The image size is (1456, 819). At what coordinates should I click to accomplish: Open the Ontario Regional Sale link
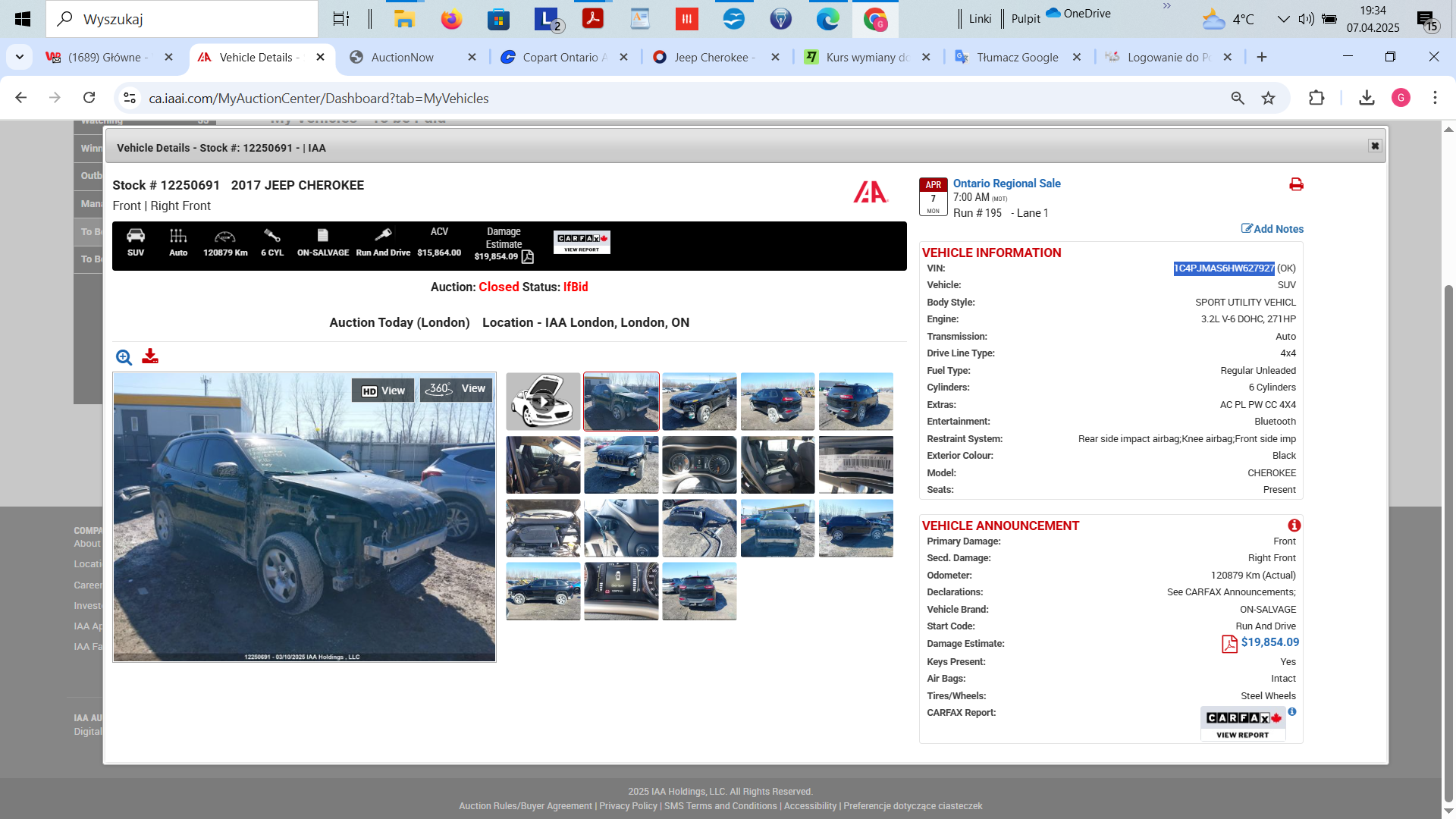pyautogui.click(x=1006, y=184)
